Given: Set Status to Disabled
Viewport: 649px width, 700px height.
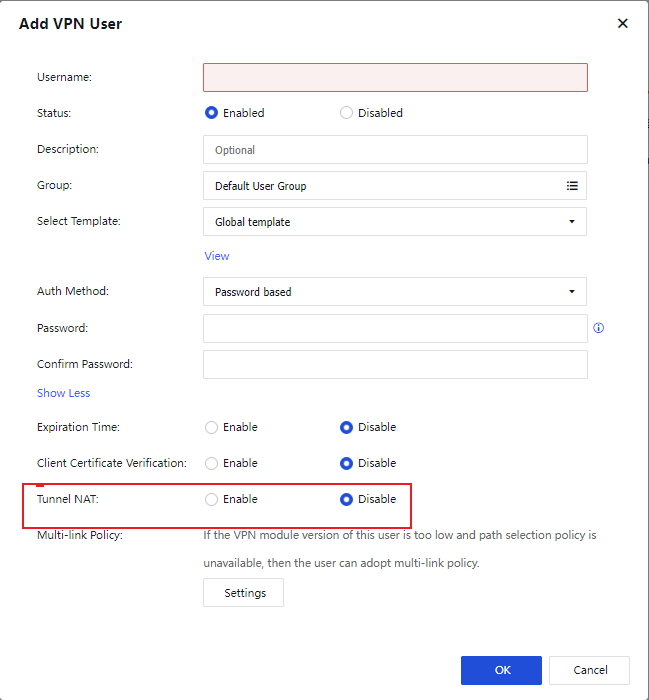Looking at the screenshot, I should click(x=347, y=113).
